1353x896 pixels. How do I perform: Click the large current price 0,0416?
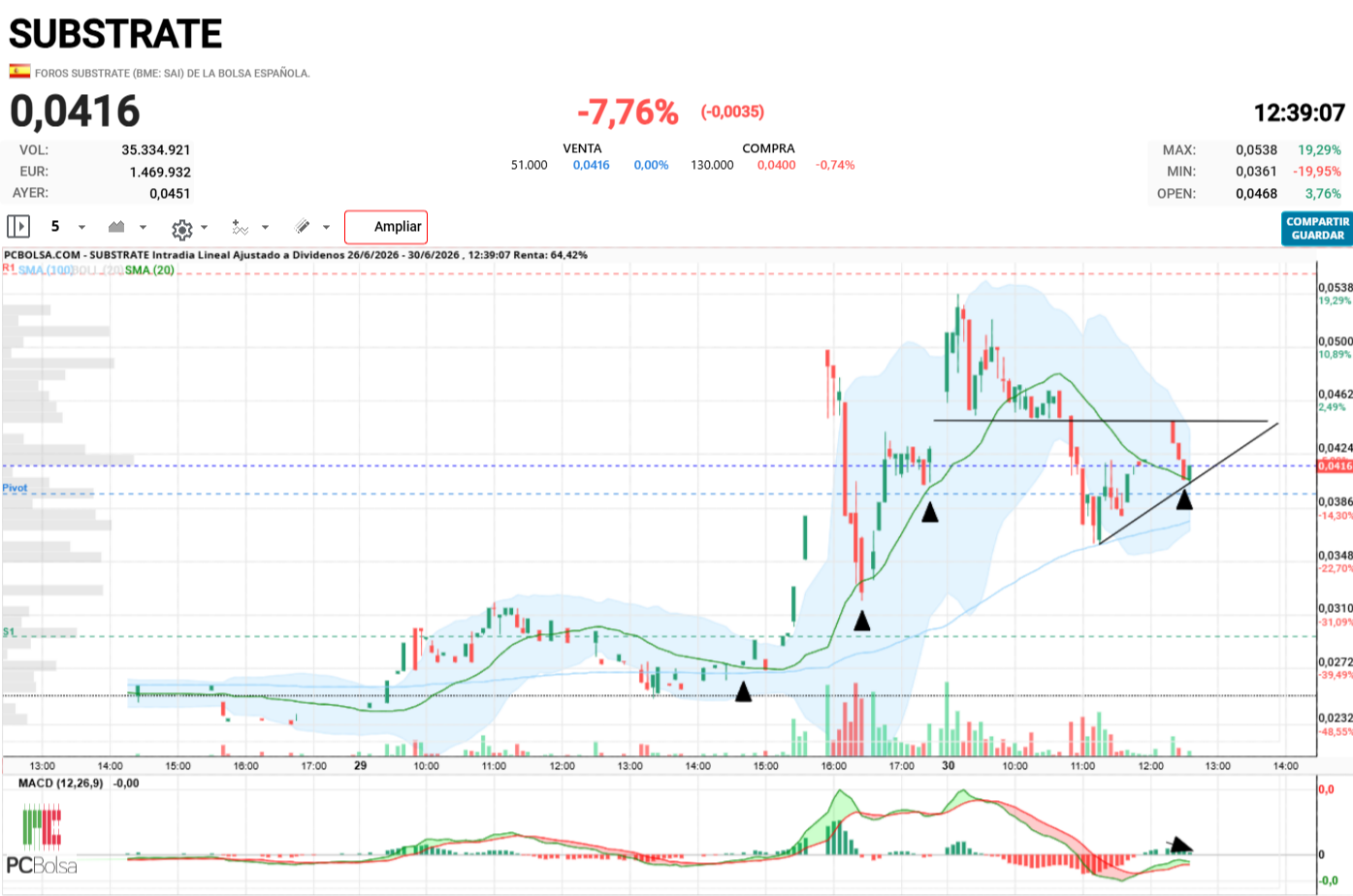point(75,112)
